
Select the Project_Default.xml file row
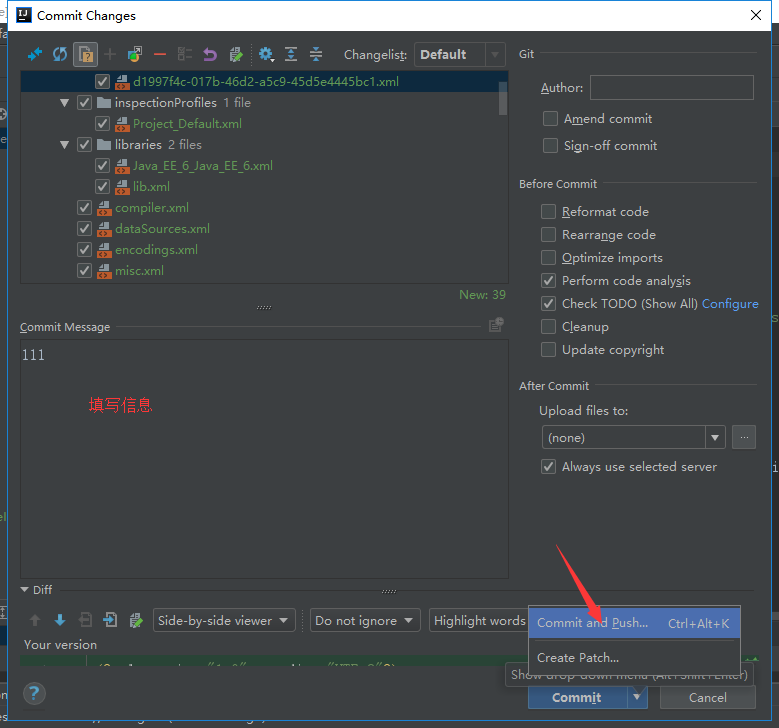pyautogui.click(x=187, y=124)
